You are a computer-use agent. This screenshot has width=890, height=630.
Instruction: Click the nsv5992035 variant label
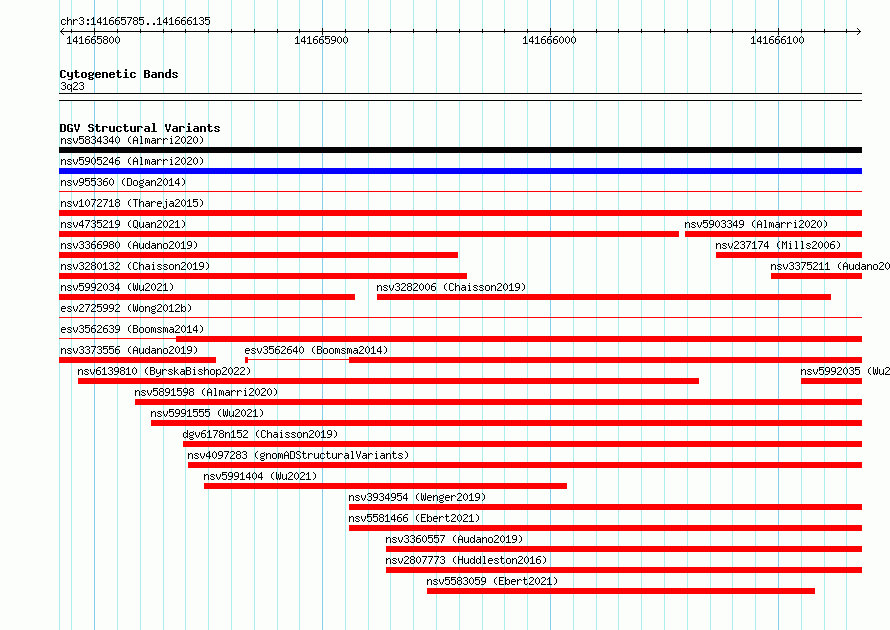pos(845,371)
